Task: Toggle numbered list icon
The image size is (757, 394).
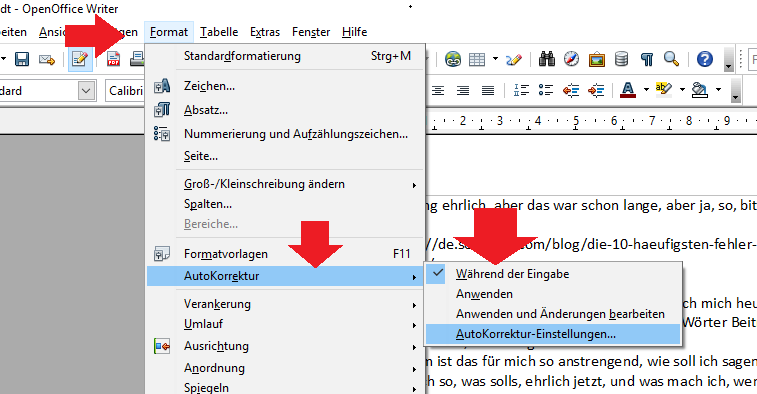Action: click(x=521, y=90)
